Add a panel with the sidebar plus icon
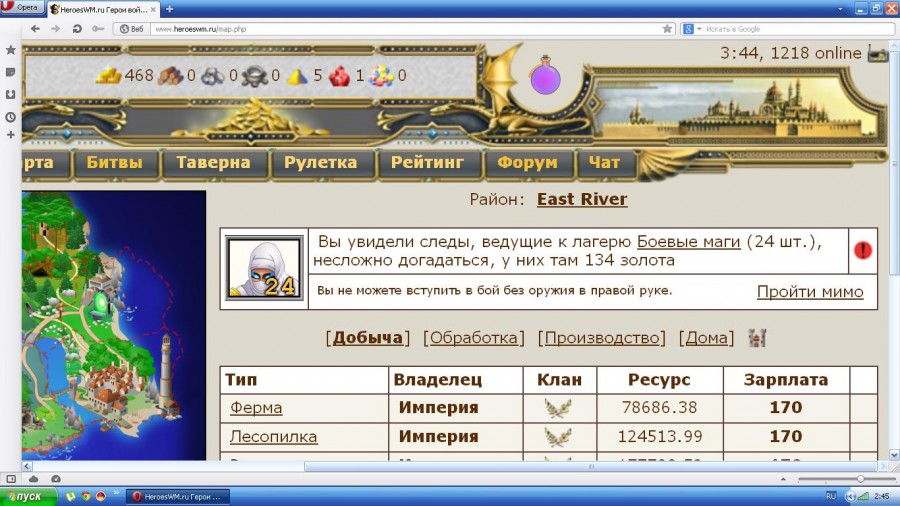This screenshot has width=900, height=506. (x=10, y=135)
